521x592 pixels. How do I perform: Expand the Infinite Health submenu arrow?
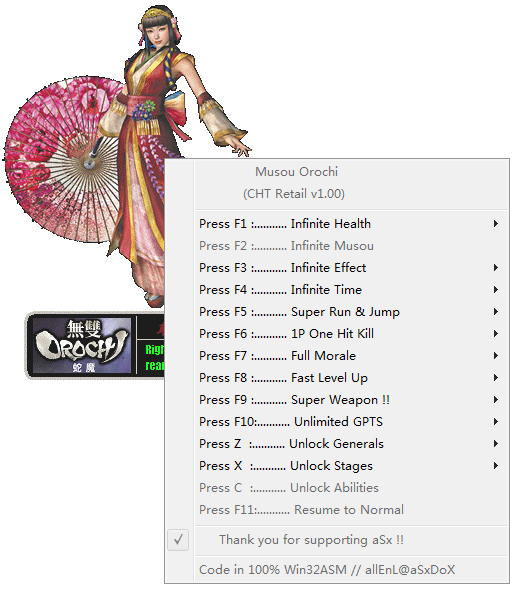[x=496, y=224]
